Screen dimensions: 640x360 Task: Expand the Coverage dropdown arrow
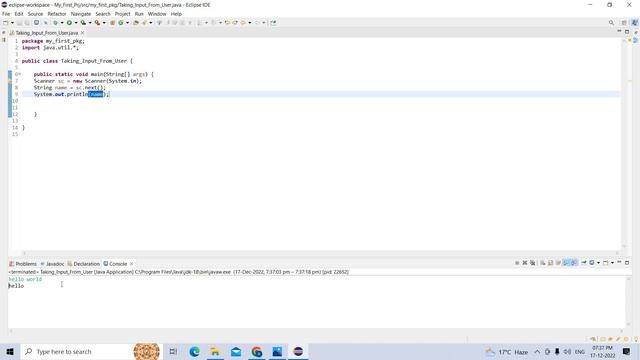pyautogui.click(x=90, y=23)
